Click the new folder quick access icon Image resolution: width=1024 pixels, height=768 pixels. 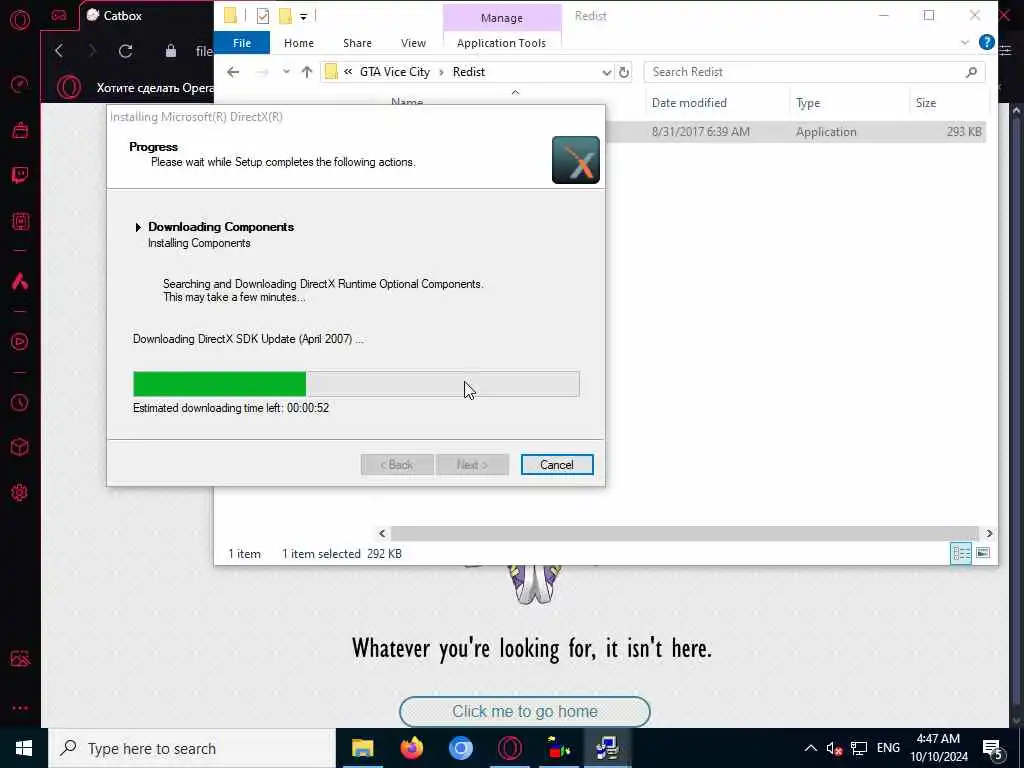click(x=285, y=16)
